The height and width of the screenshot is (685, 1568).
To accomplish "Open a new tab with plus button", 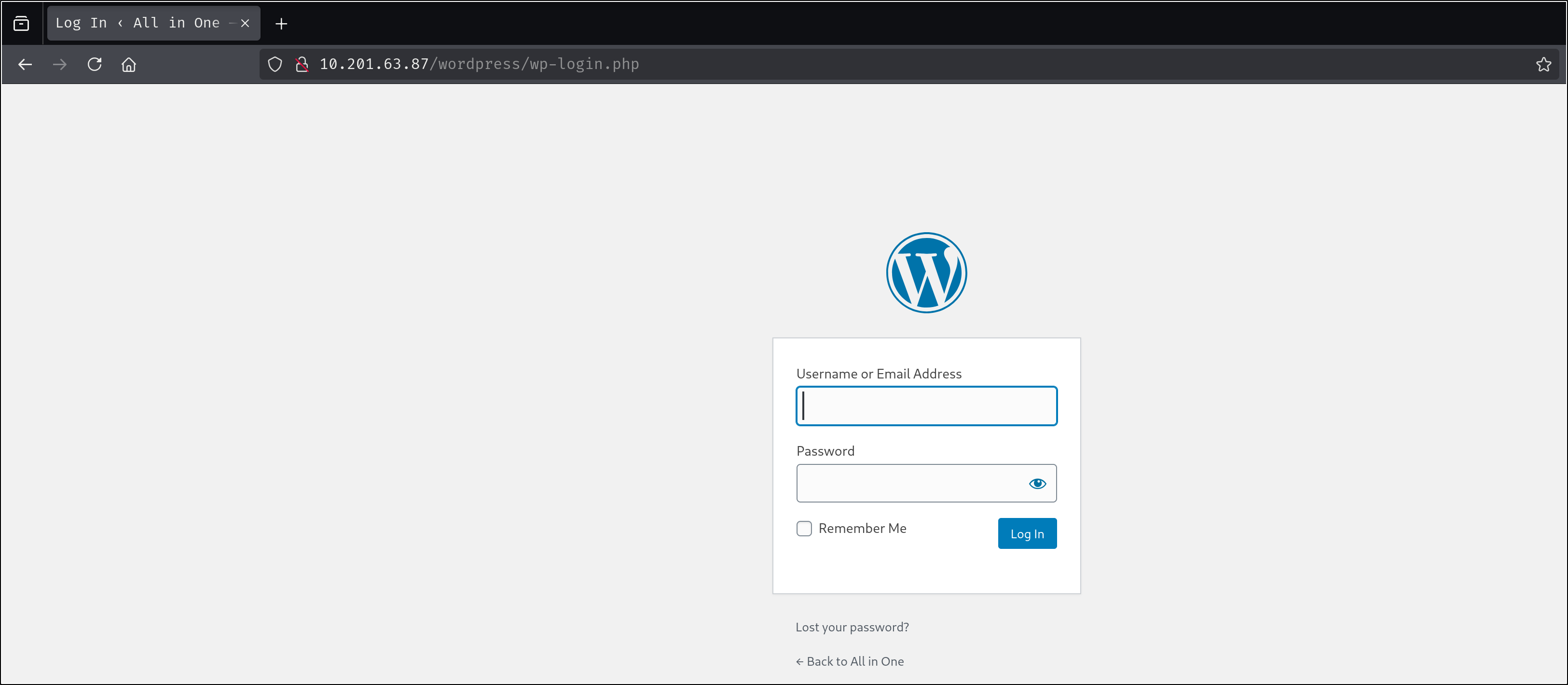I will 281,24.
